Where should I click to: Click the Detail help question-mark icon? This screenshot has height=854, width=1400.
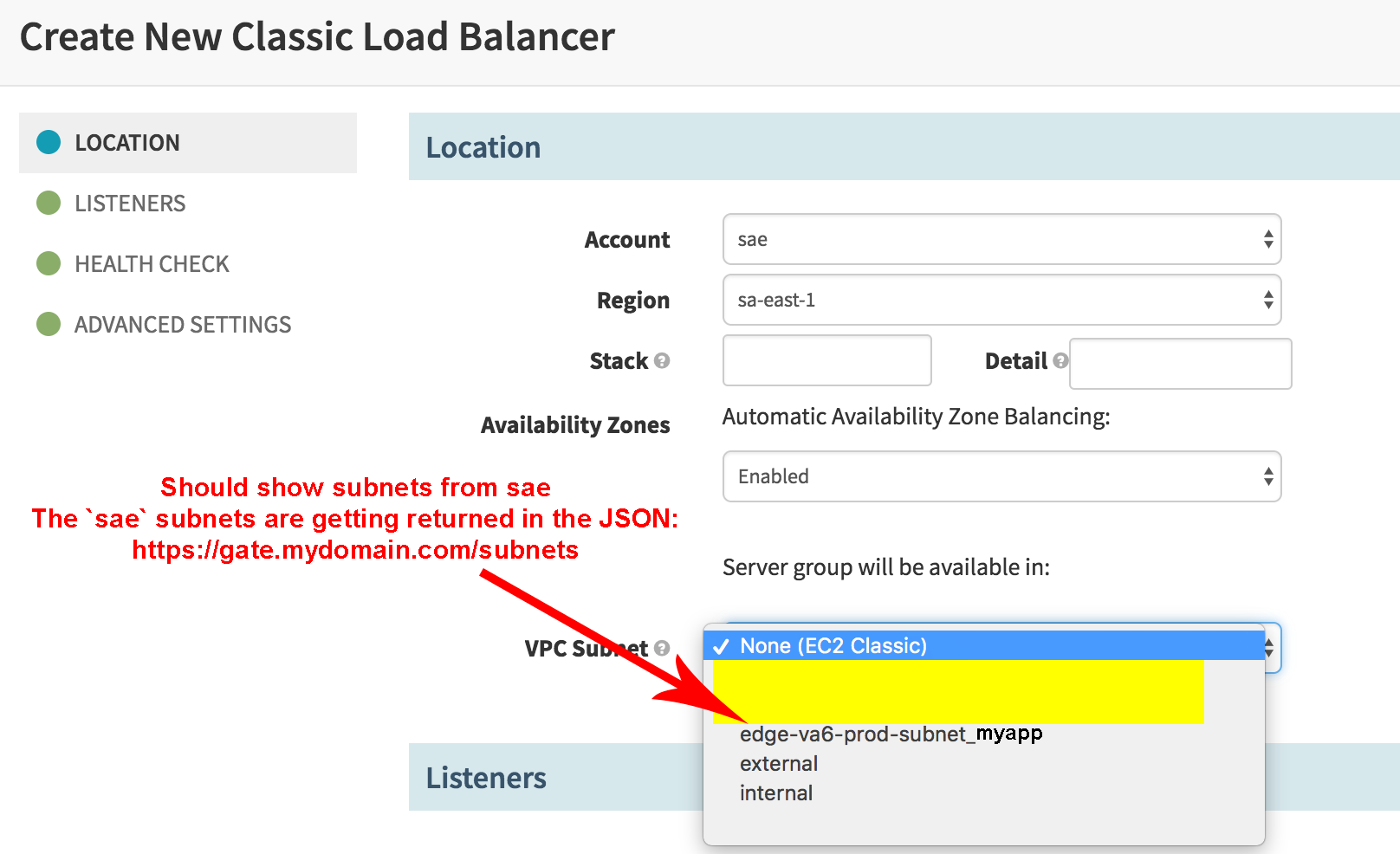click(1060, 361)
